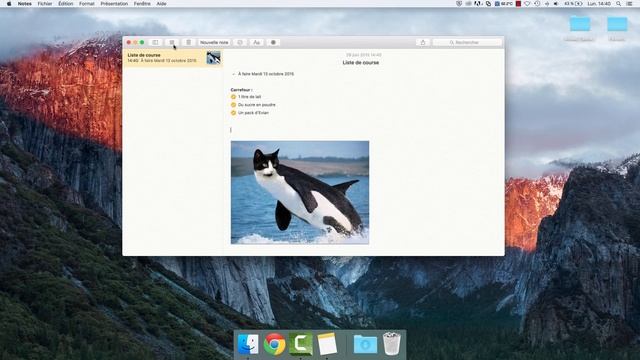Click the Notes icon in the Dock
The width and height of the screenshot is (640, 360).
[x=327, y=344]
